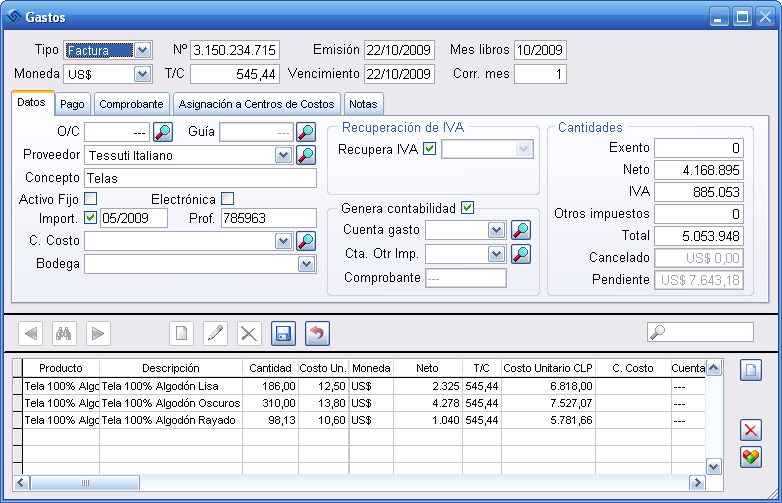Switch to the Pago tab
This screenshot has width=782, height=503.
tap(72, 104)
